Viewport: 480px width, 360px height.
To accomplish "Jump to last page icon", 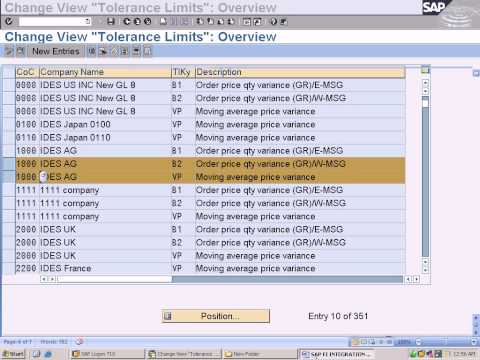I will click(x=231, y=22).
